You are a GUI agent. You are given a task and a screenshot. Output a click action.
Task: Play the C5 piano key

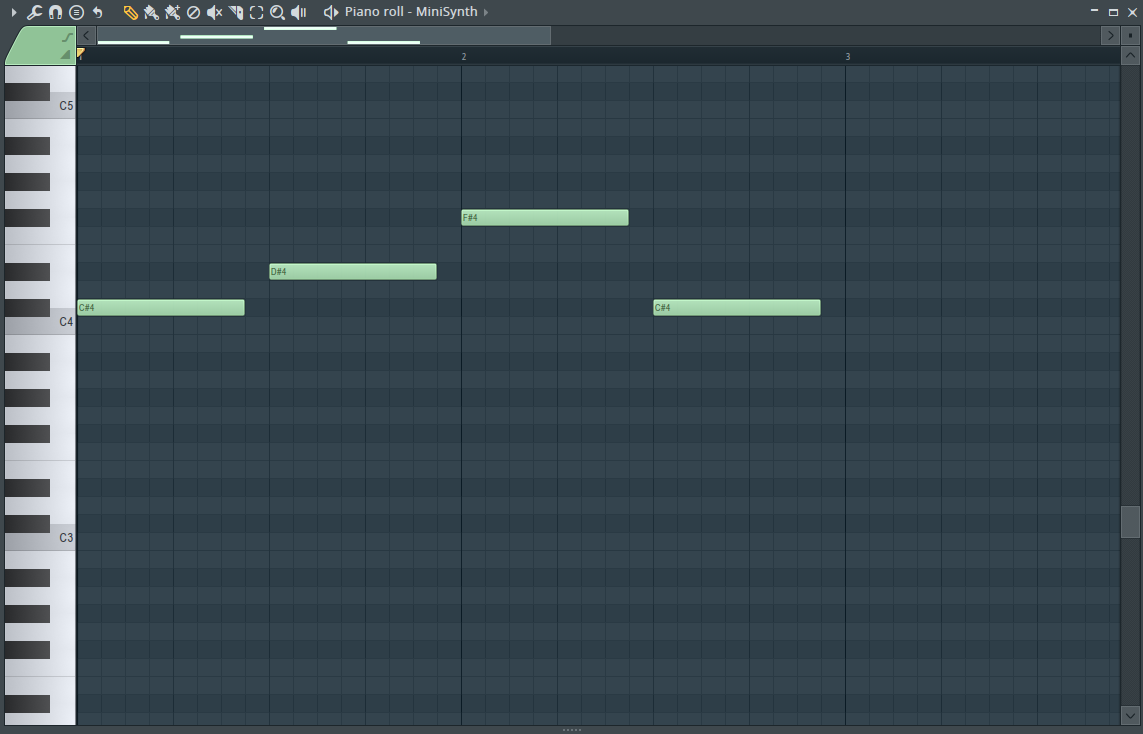(63, 106)
